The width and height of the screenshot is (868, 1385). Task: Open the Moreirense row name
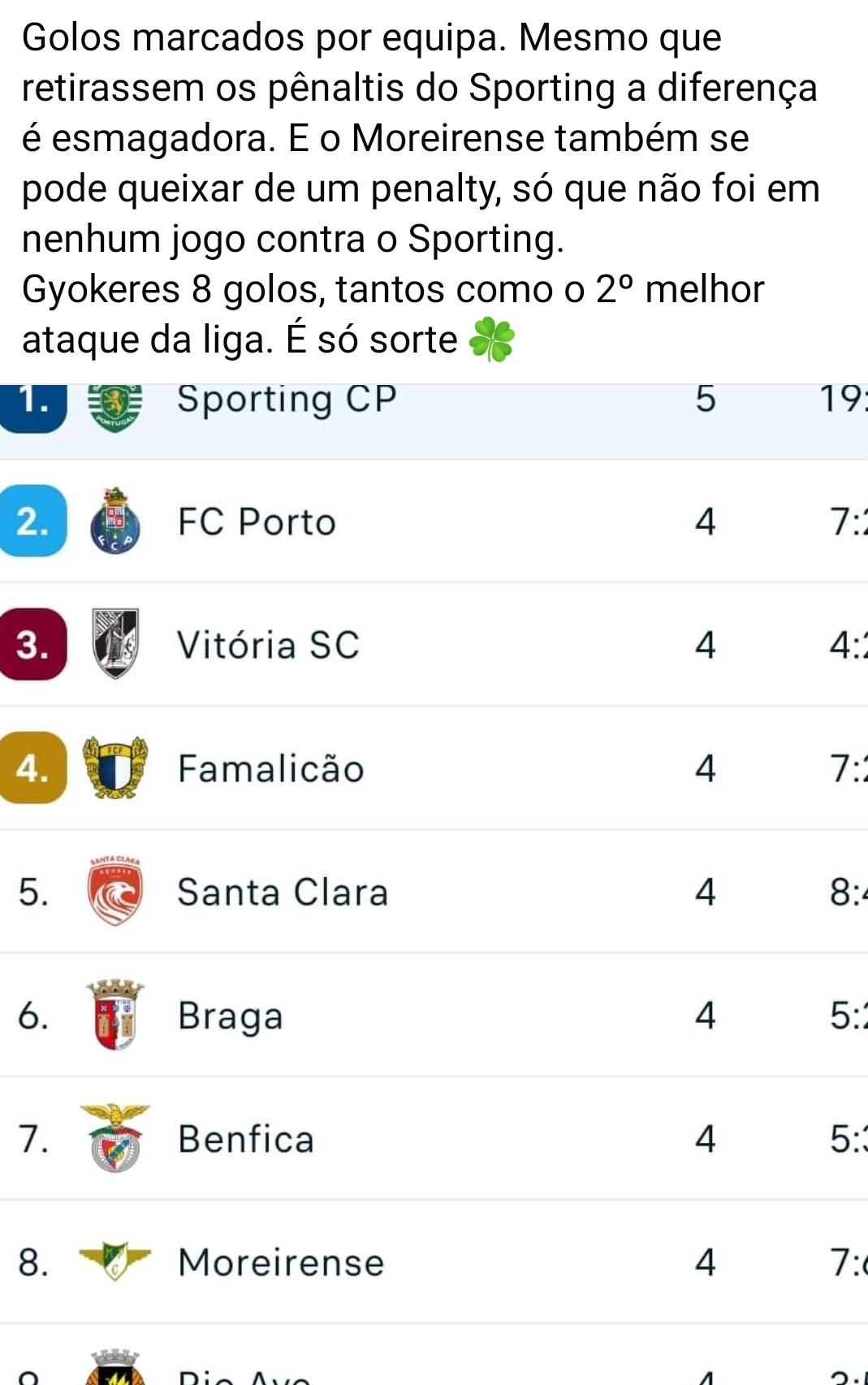tap(281, 1262)
